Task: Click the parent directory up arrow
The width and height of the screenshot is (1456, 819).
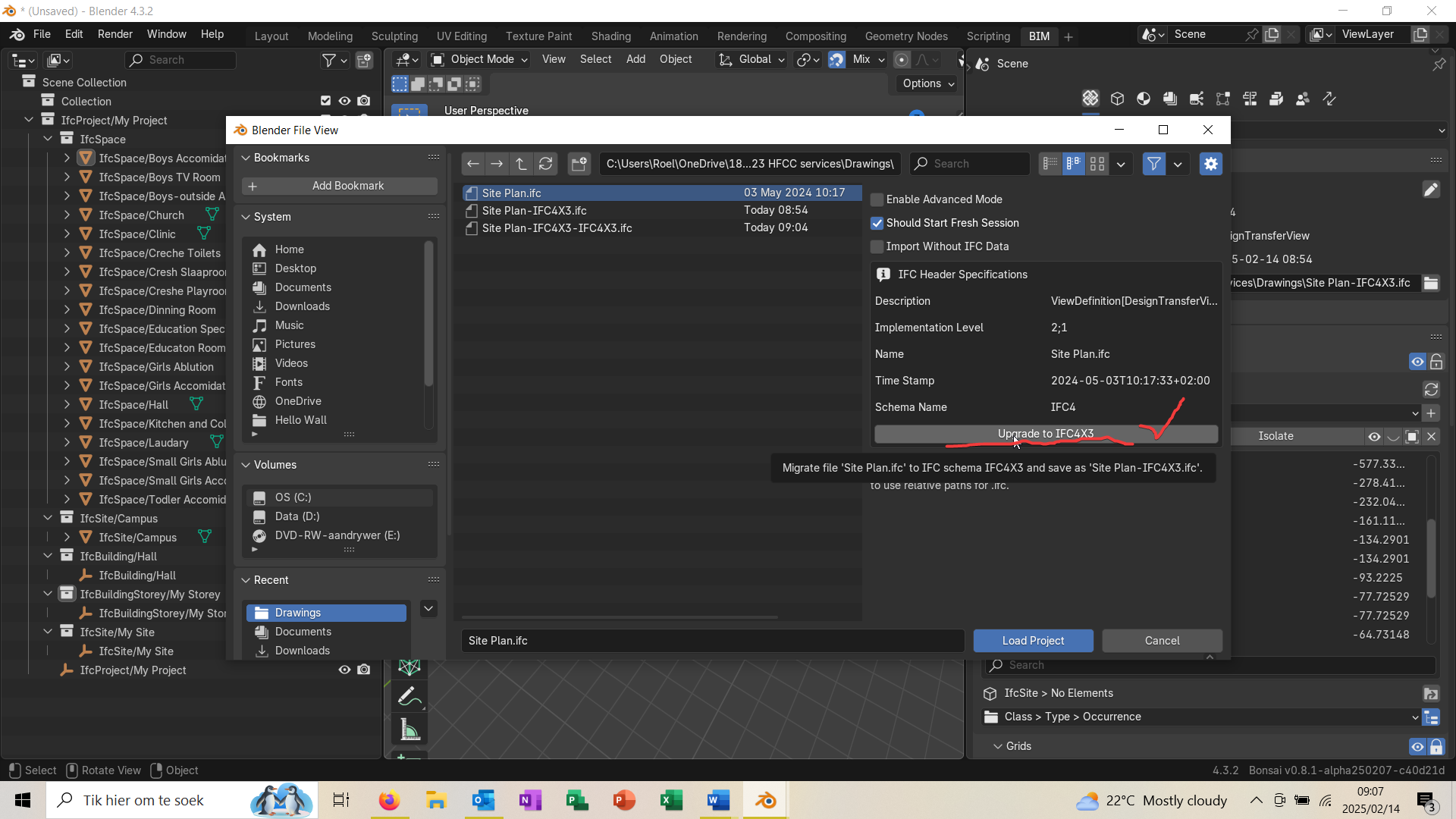Action: pyautogui.click(x=521, y=164)
